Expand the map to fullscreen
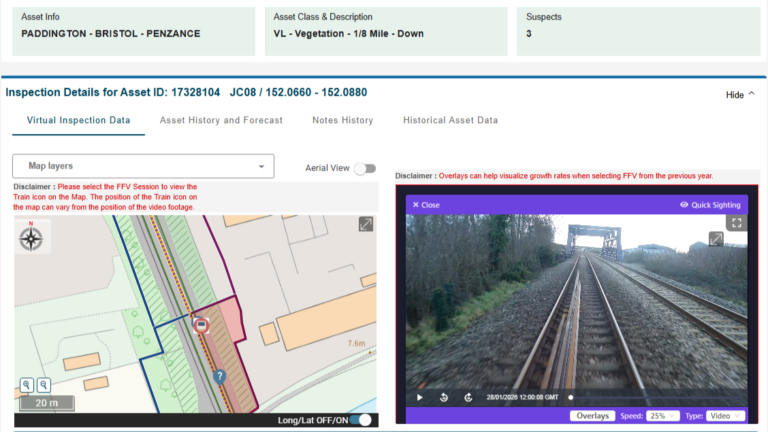This screenshot has height=432, width=768. tap(366, 224)
